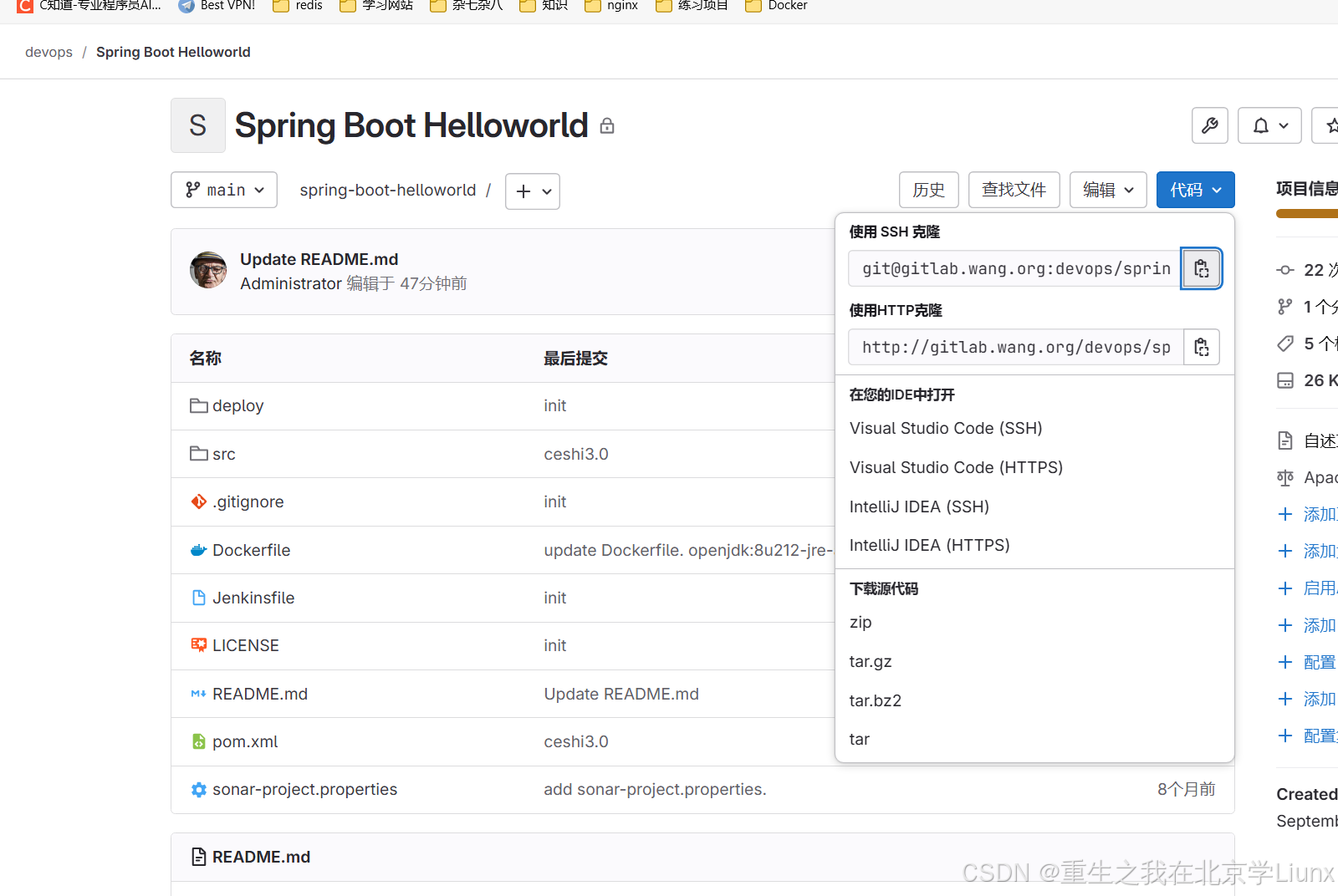
Task: Open the pom.xml file
Action: (x=245, y=741)
